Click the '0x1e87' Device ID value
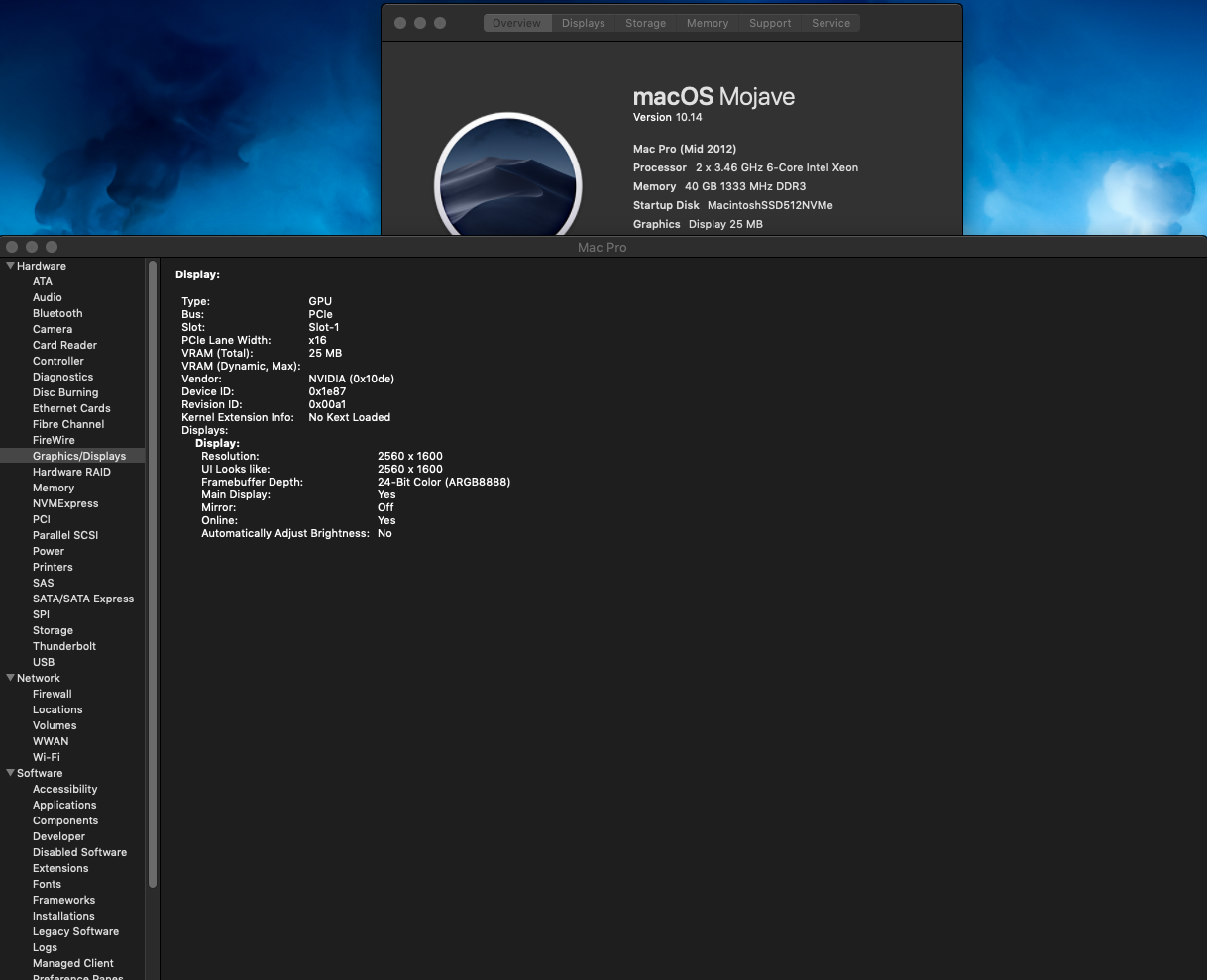This screenshot has height=980, width=1207. (x=327, y=391)
